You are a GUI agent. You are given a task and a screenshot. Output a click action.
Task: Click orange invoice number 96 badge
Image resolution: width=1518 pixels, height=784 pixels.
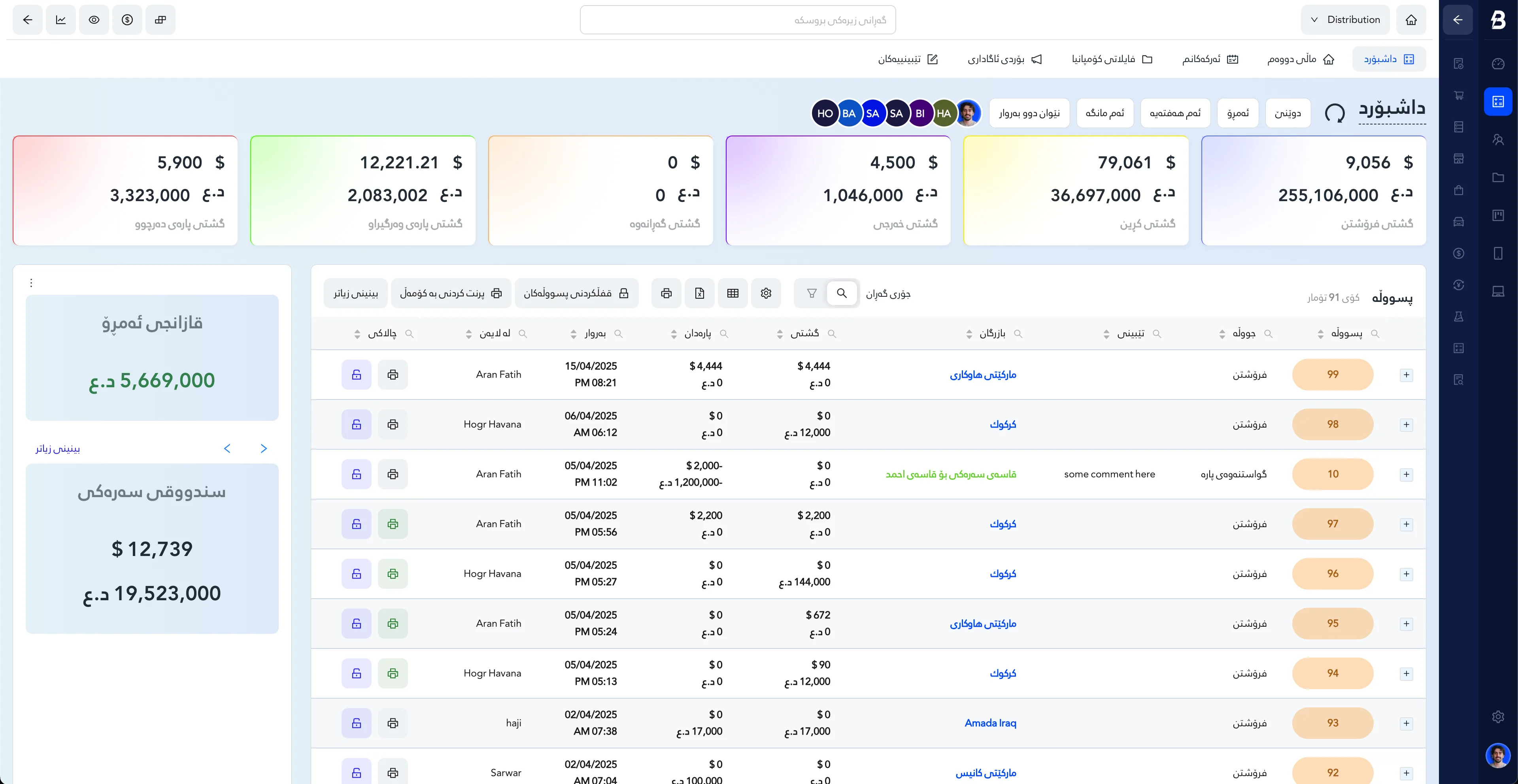(1332, 573)
